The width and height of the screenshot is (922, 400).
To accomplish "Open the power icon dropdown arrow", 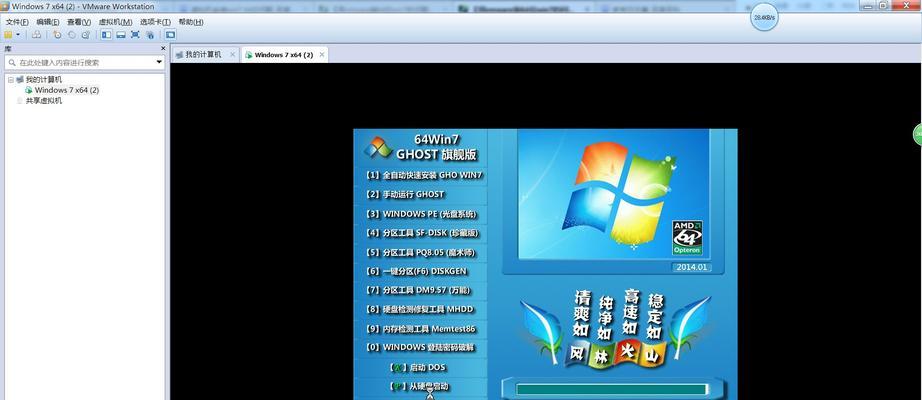I will (x=18, y=35).
